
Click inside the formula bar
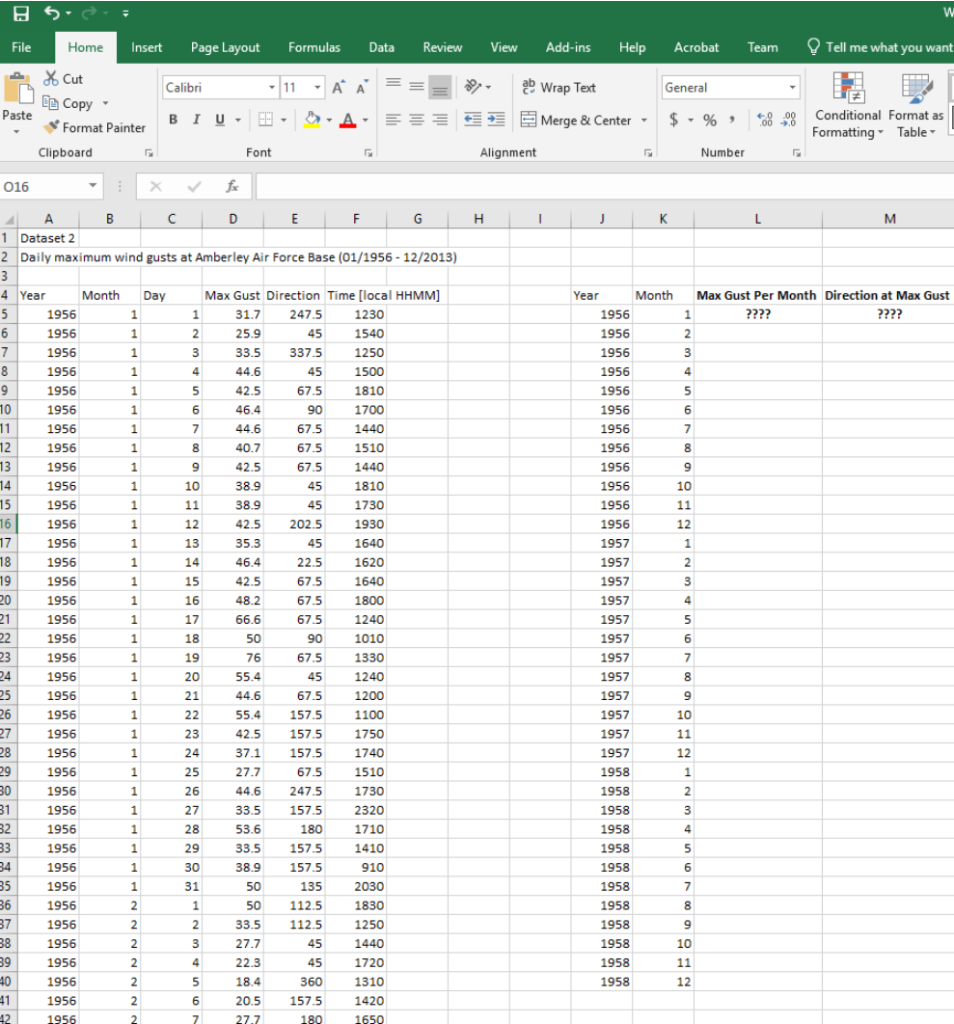[605, 187]
